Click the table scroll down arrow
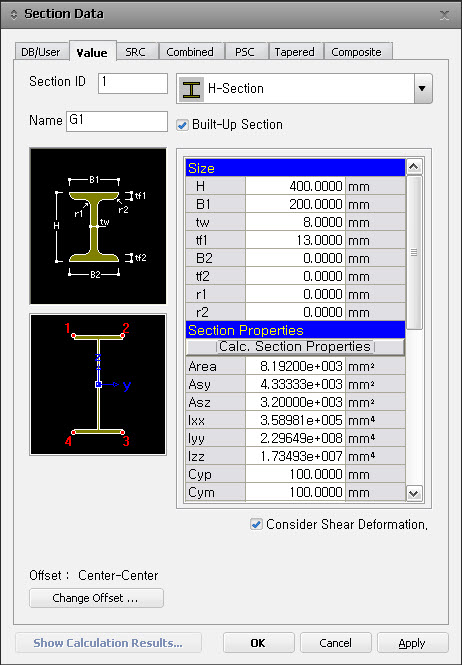 pyautogui.click(x=414, y=493)
